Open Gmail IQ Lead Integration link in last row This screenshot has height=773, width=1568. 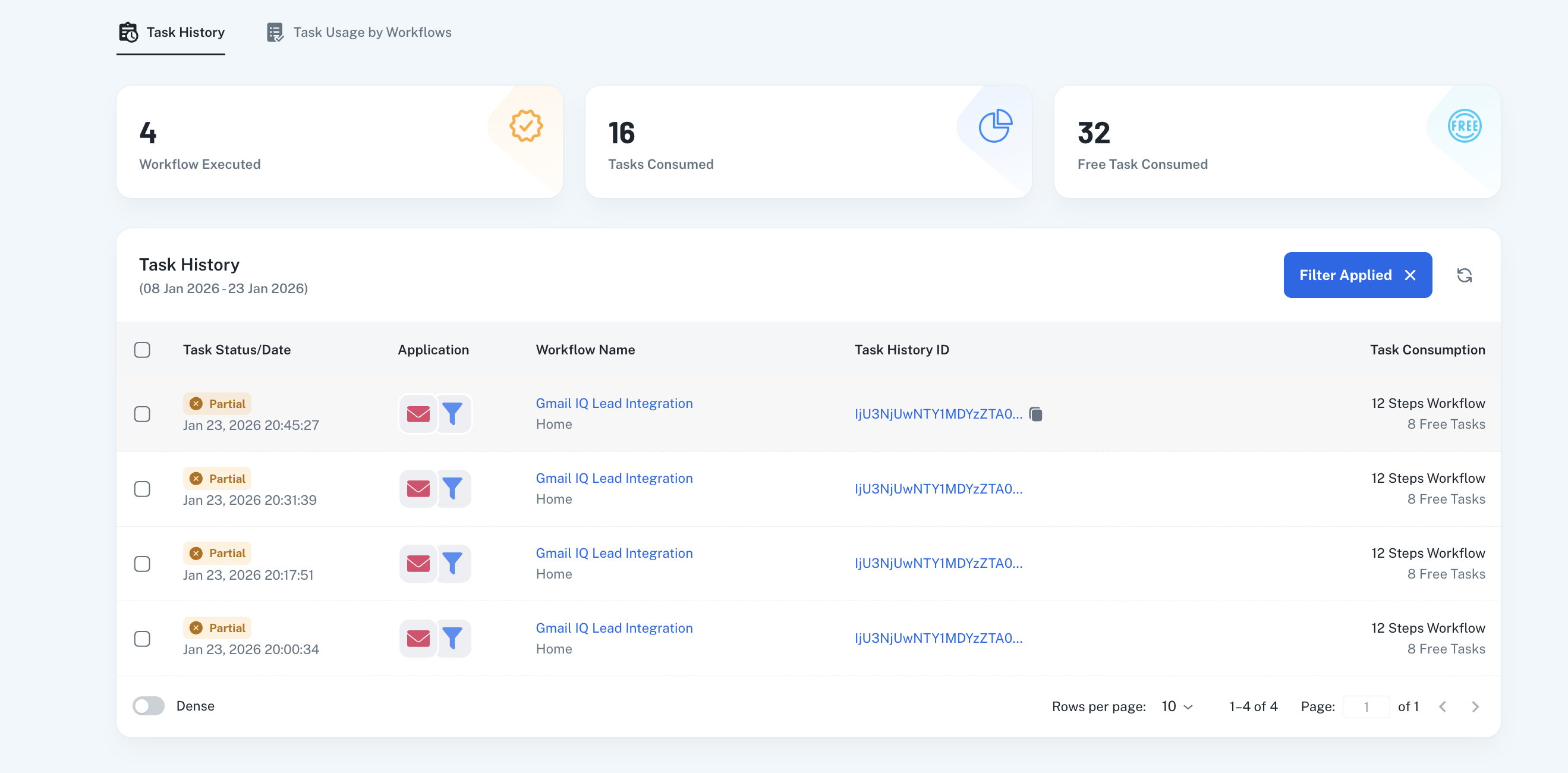pyautogui.click(x=613, y=628)
